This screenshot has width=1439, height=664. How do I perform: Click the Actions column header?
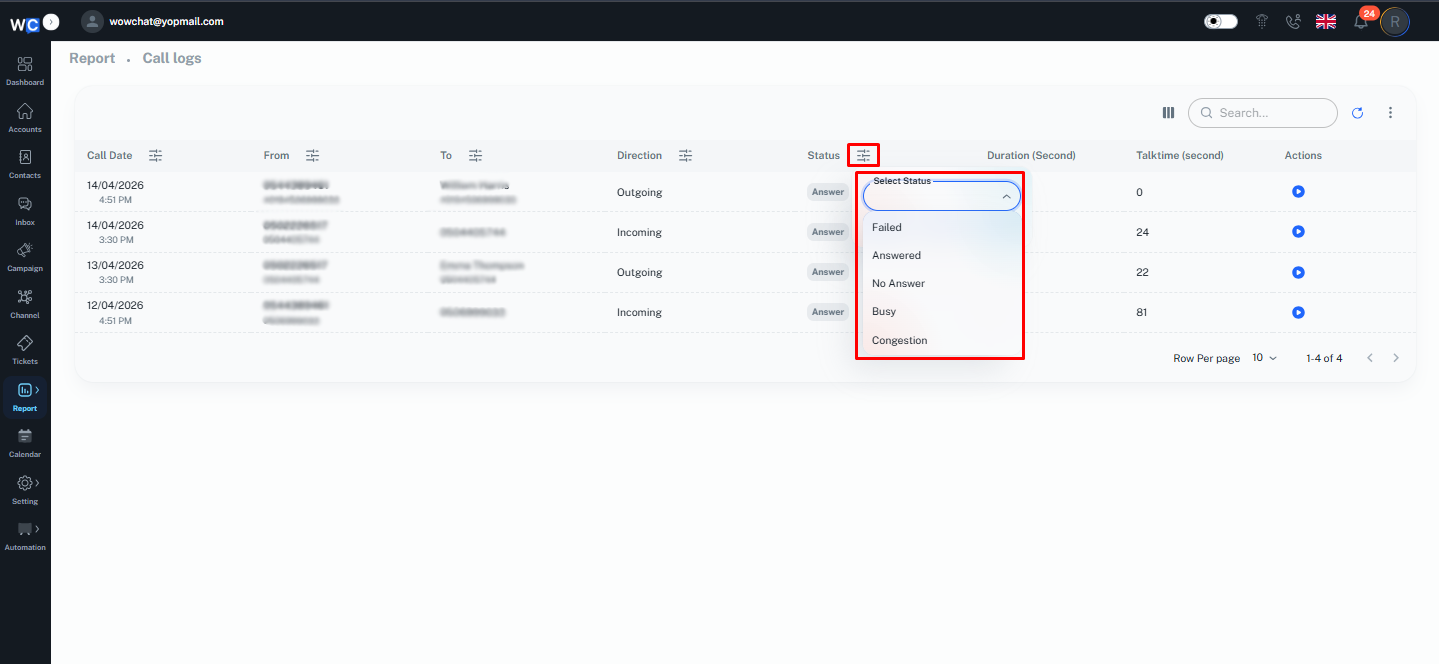1303,155
